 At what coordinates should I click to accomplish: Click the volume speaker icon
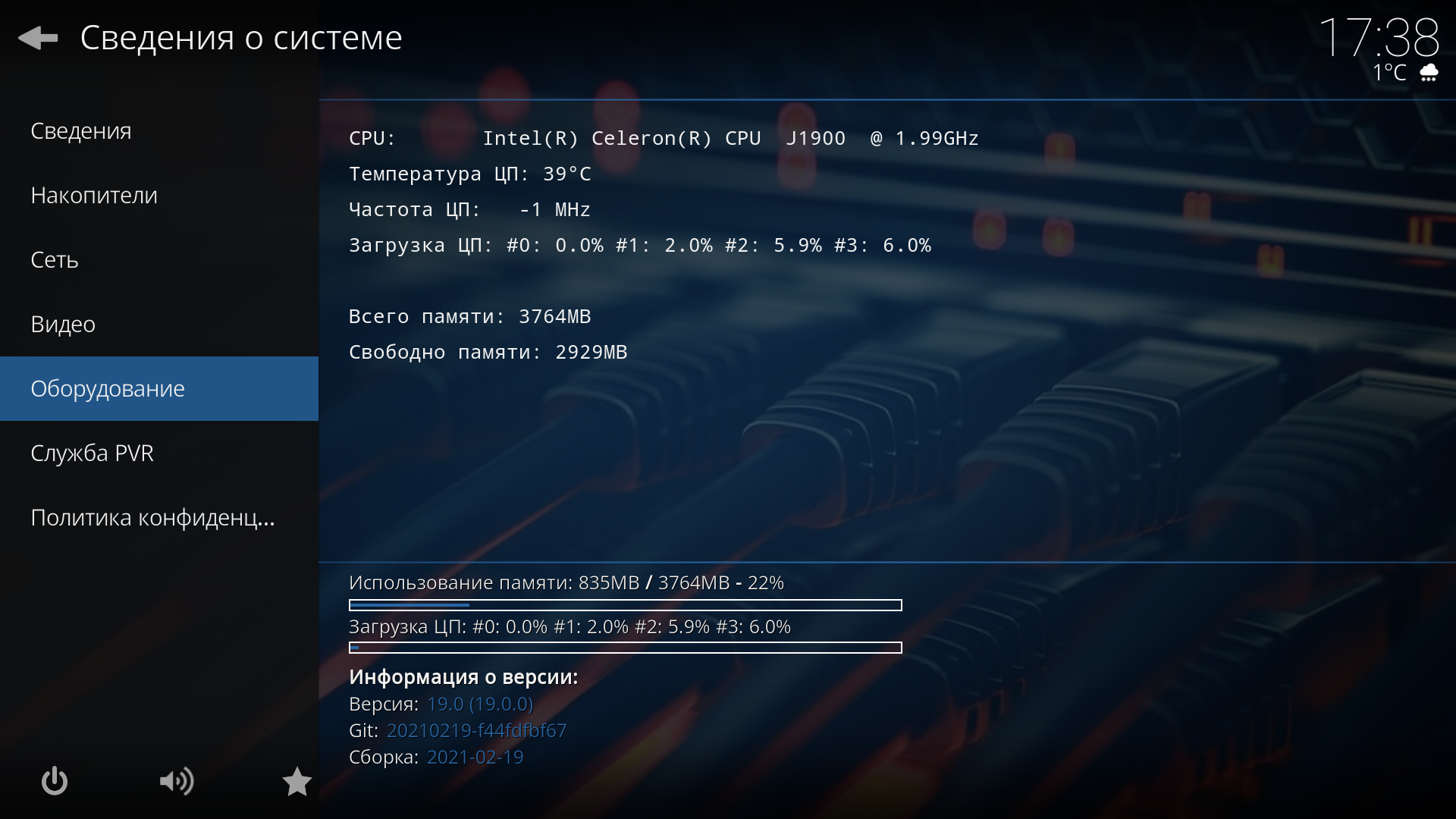click(x=176, y=781)
